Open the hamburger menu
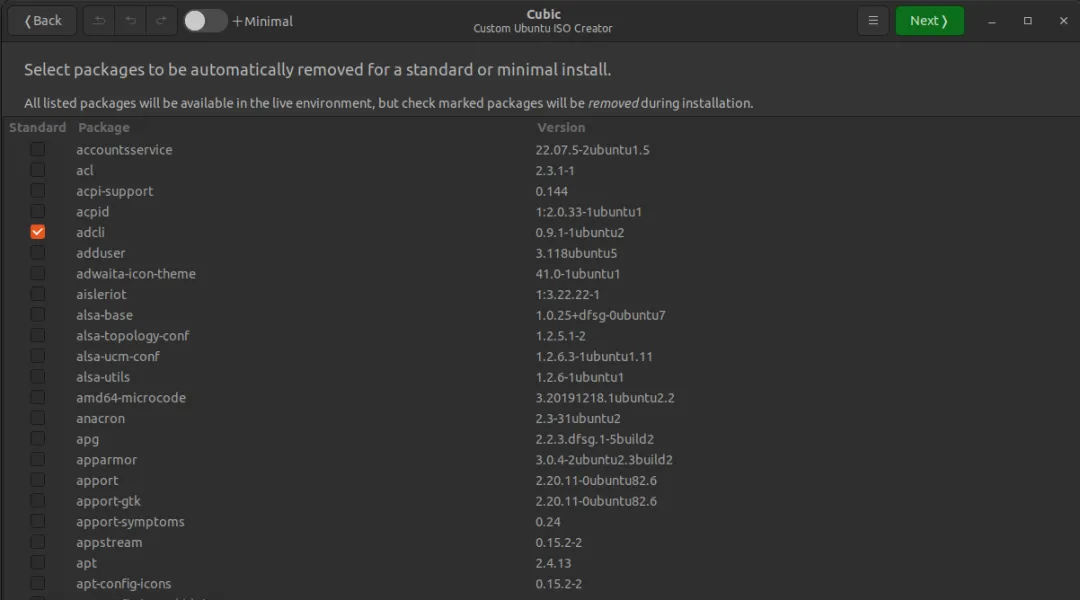Viewport: 1080px width, 600px height. click(x=873, y=21)
